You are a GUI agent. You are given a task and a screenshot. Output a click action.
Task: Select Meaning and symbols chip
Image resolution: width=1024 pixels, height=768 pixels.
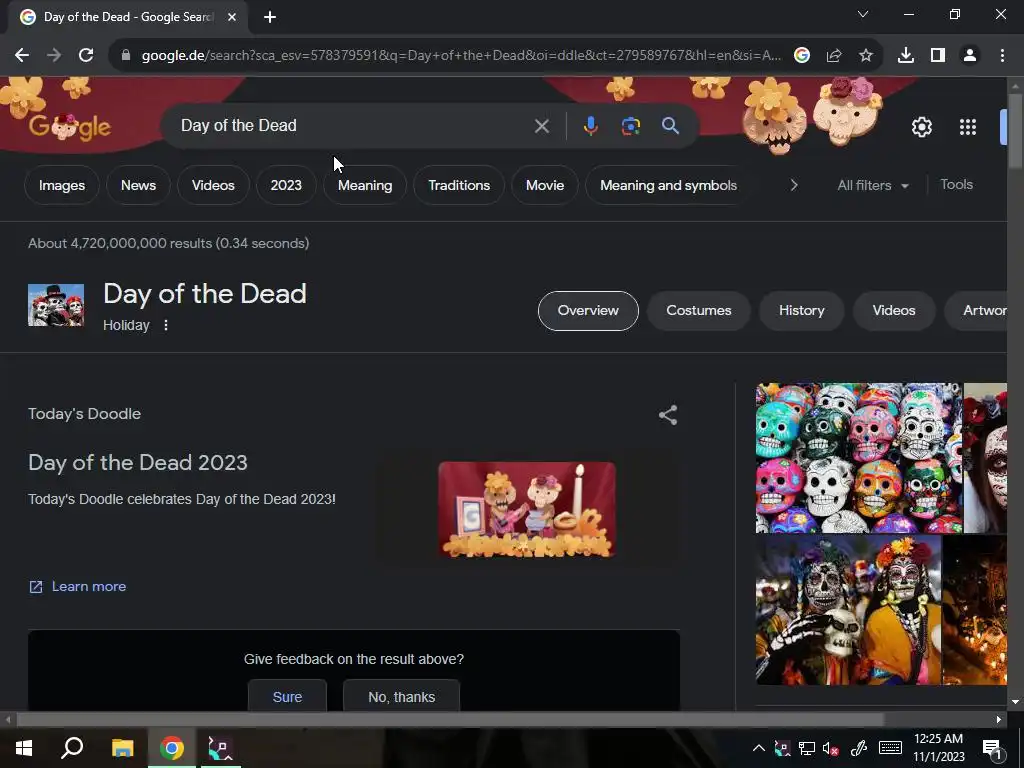[x=668, y=185]
